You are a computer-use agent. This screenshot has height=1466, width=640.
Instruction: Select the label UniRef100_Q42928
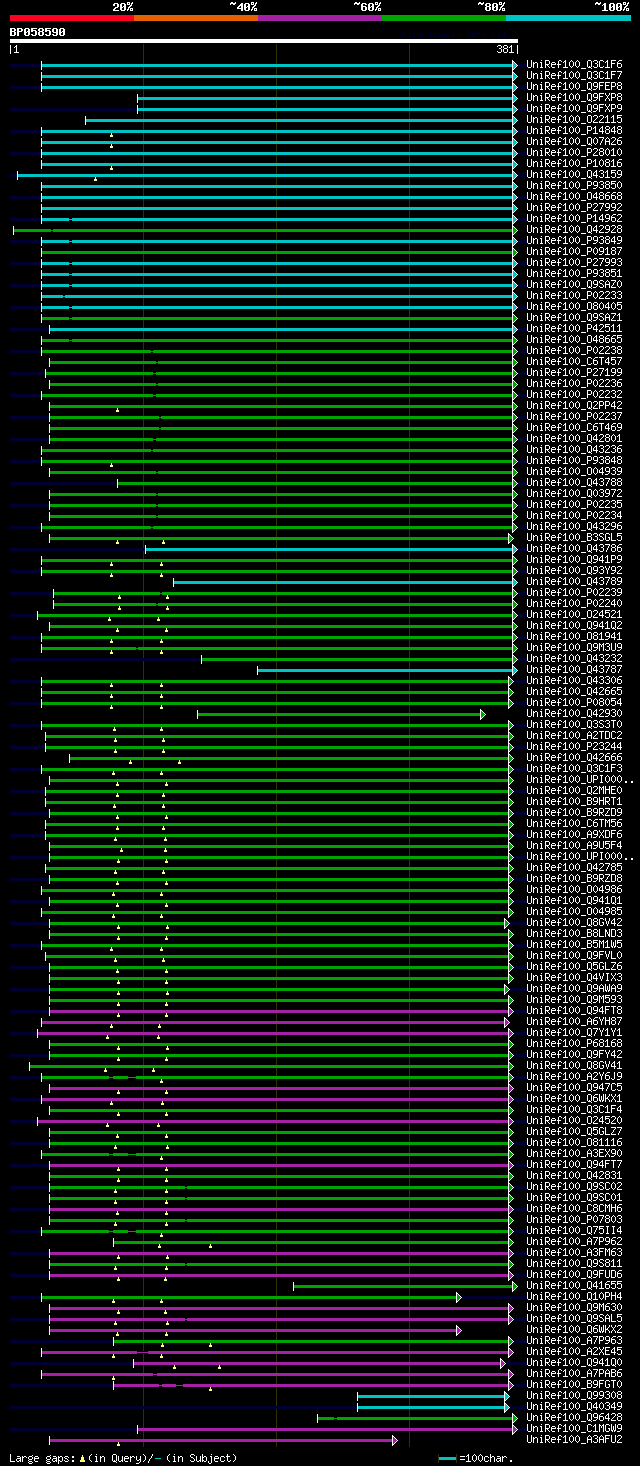(x=574, y=230)
